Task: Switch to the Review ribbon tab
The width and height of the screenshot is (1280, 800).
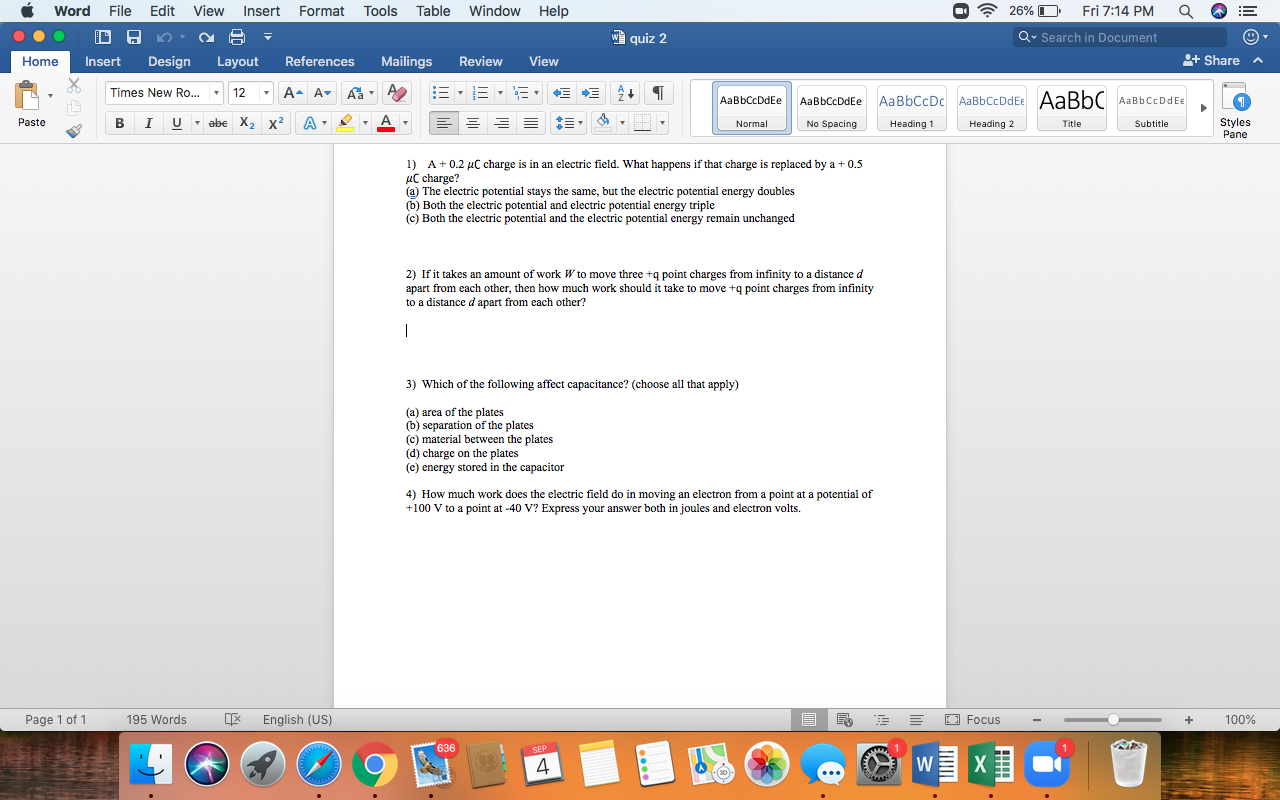Action: [x=480, y=61]
